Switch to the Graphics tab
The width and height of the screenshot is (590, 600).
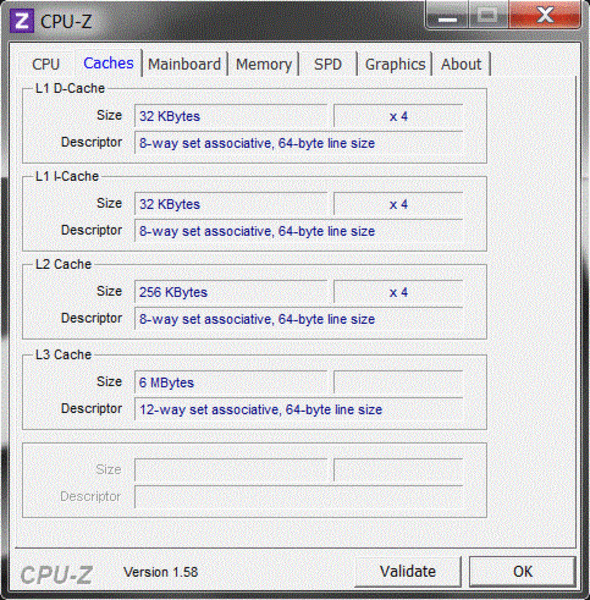[x=395, y=64]
